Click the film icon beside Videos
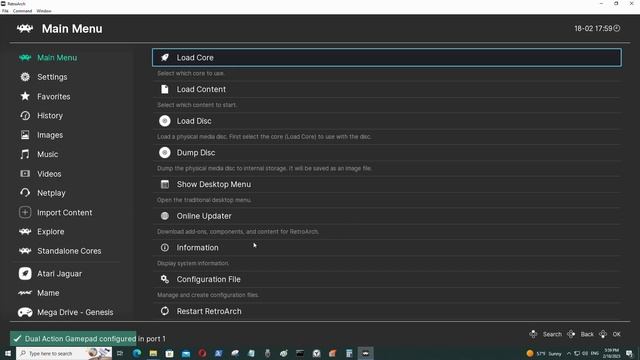The height and width of the screenshot is (360, 640). (x=25, y=173)
